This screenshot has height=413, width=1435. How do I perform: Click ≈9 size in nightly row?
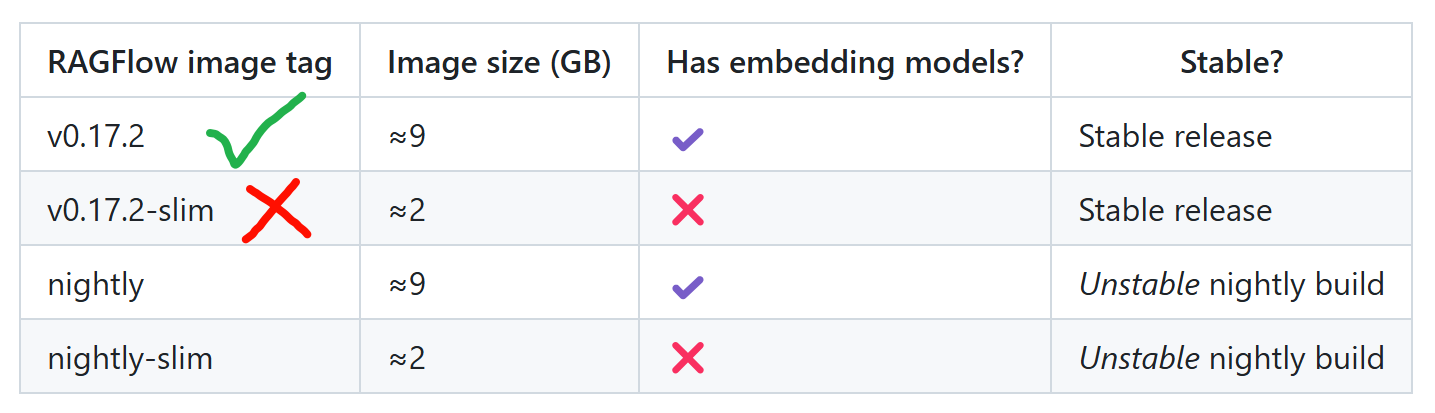point(407,285)
